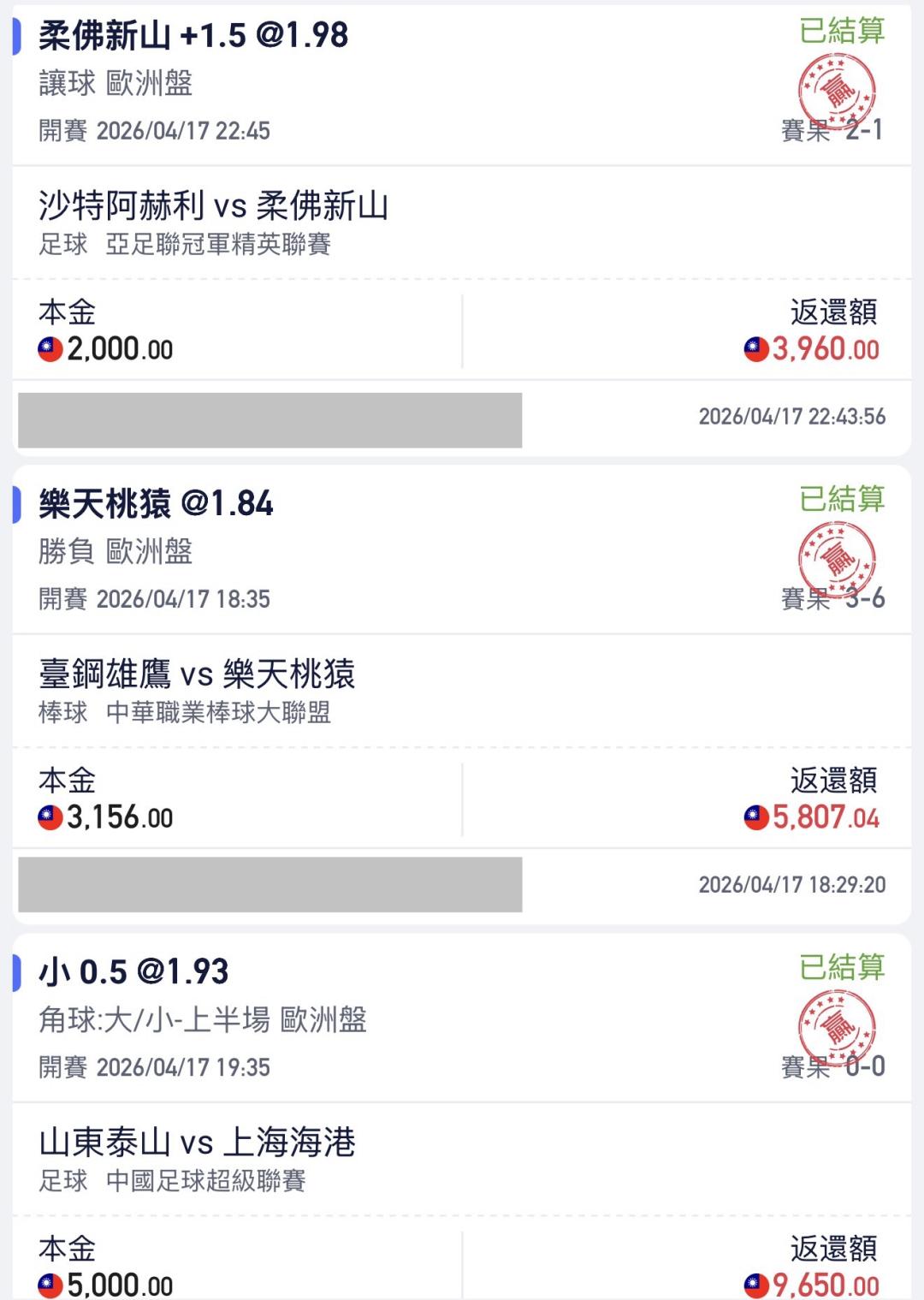Select the 小 0.5 @1.93 bet heading

133,972
